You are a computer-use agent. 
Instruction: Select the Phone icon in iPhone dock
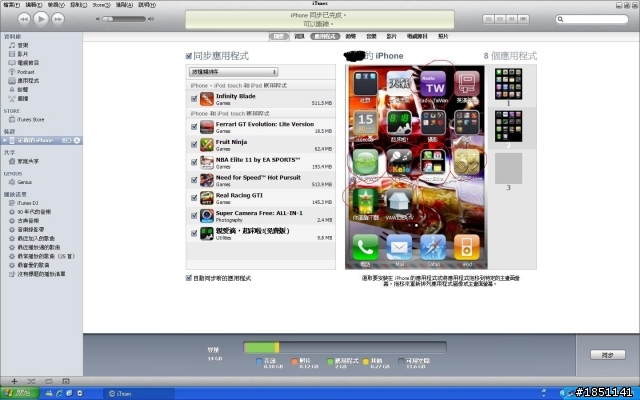coord(365,247)
